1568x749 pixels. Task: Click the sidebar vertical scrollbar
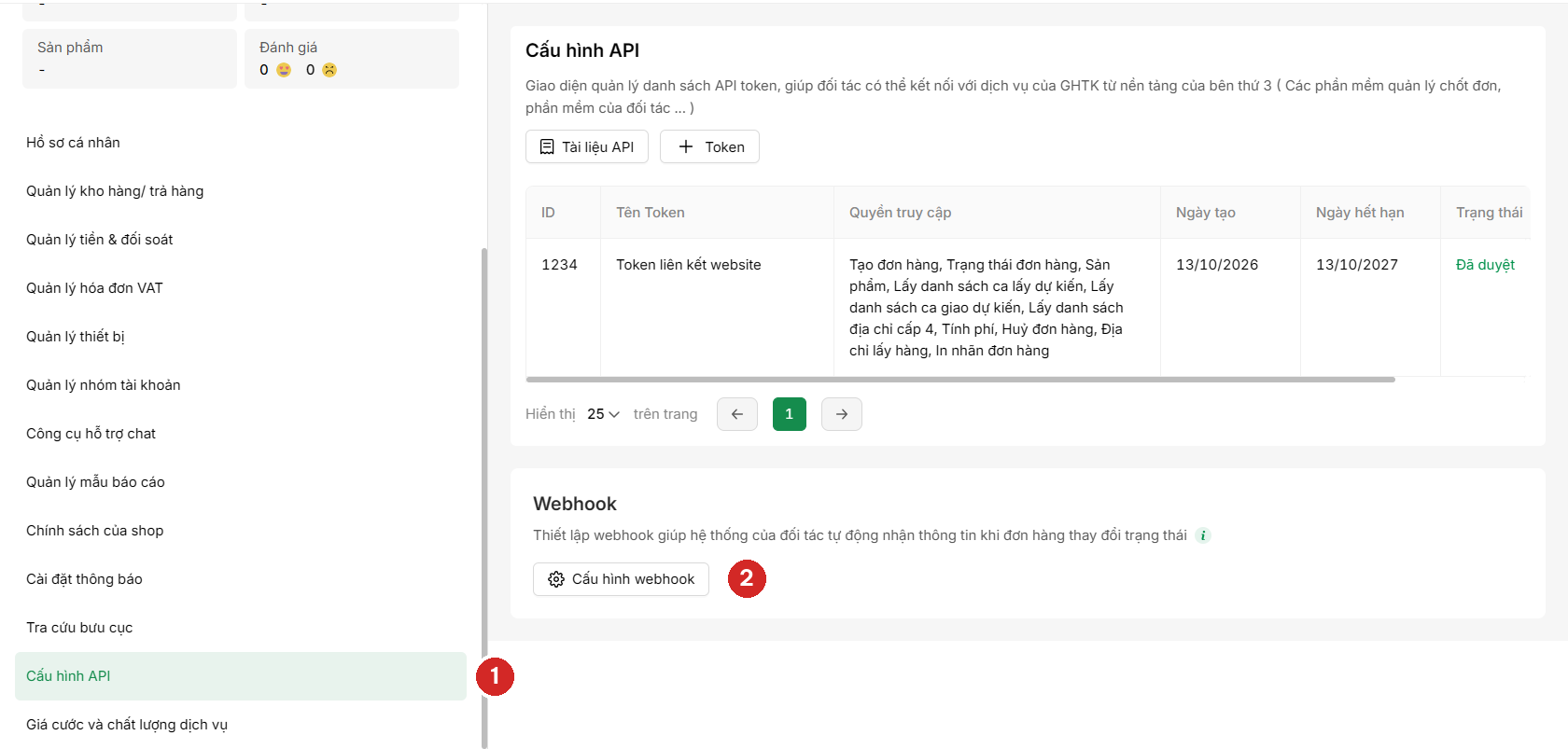(x=484, y=498)
